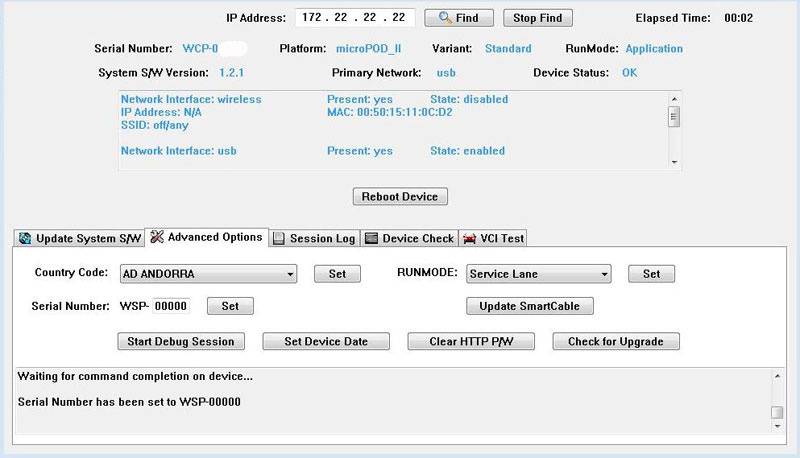Expand the RUNMODE Service Lane dropdown

[539, 274]
